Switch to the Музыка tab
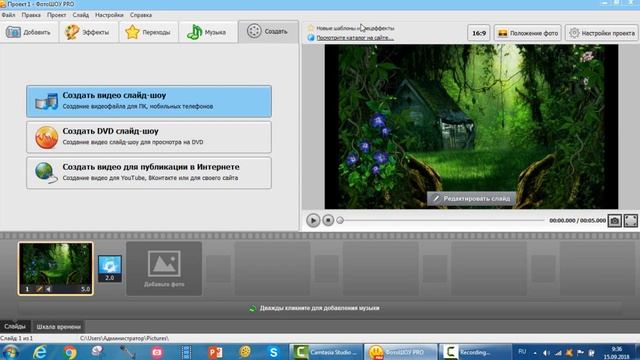This screenshot has width=640, height=360. coord(208,32)
